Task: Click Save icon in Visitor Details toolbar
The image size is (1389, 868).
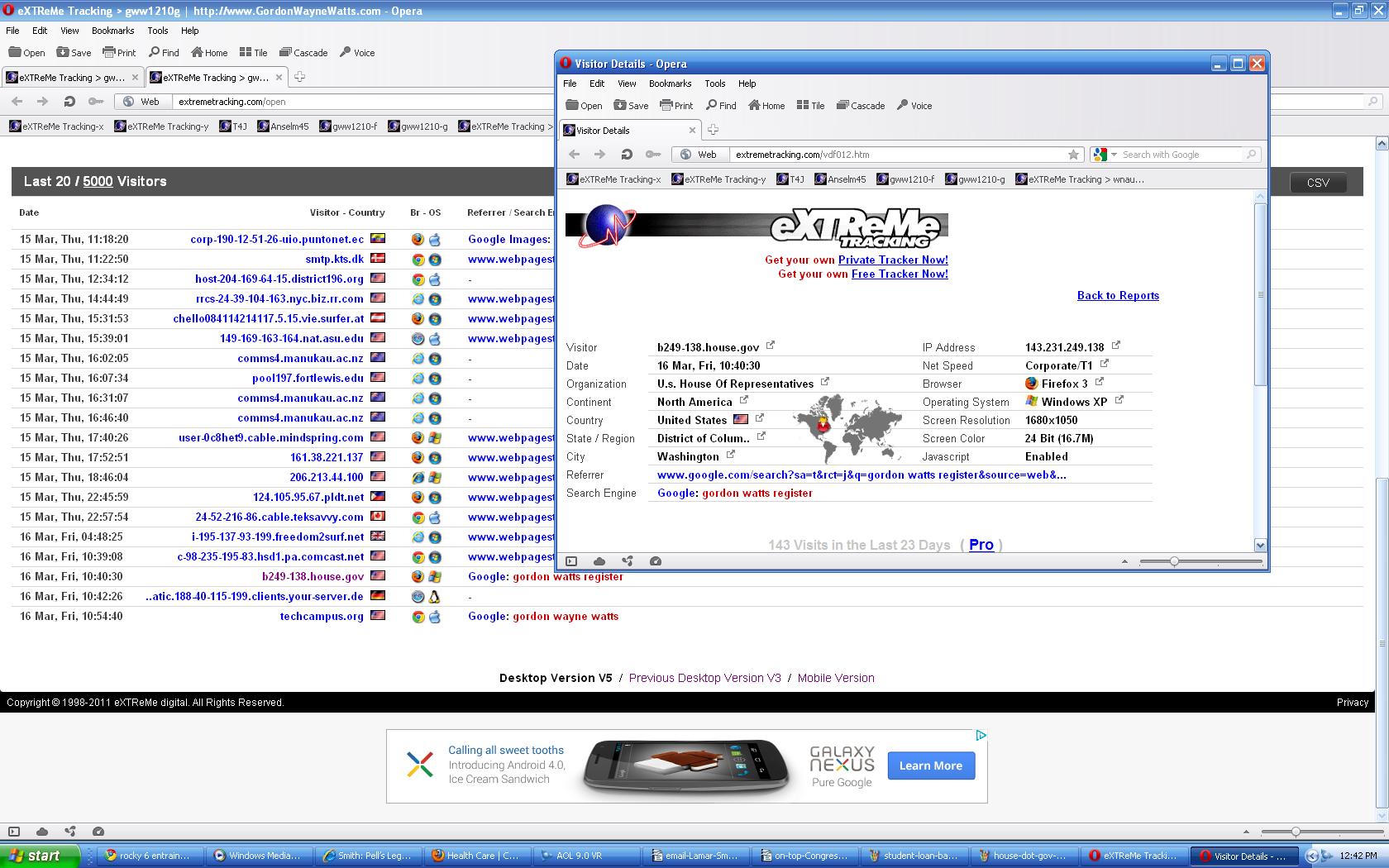Action: click(x=620, y=105)
